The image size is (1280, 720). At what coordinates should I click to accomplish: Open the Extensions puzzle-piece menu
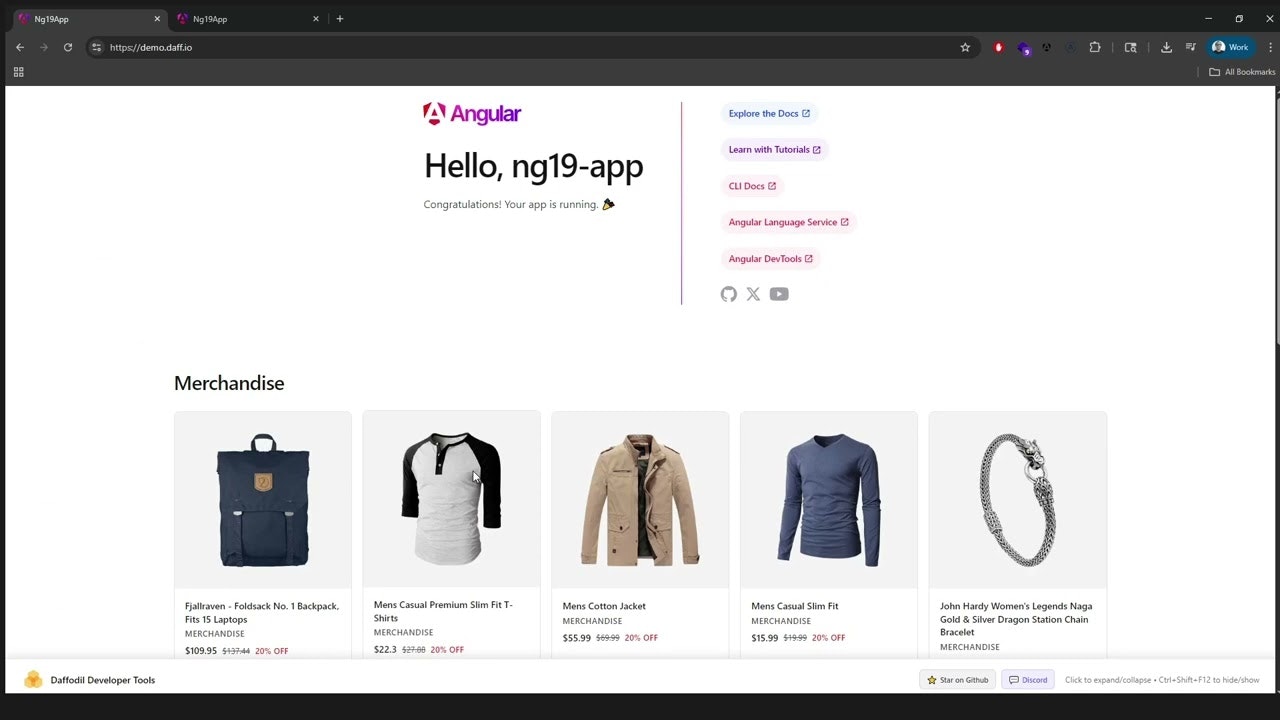1095,47
